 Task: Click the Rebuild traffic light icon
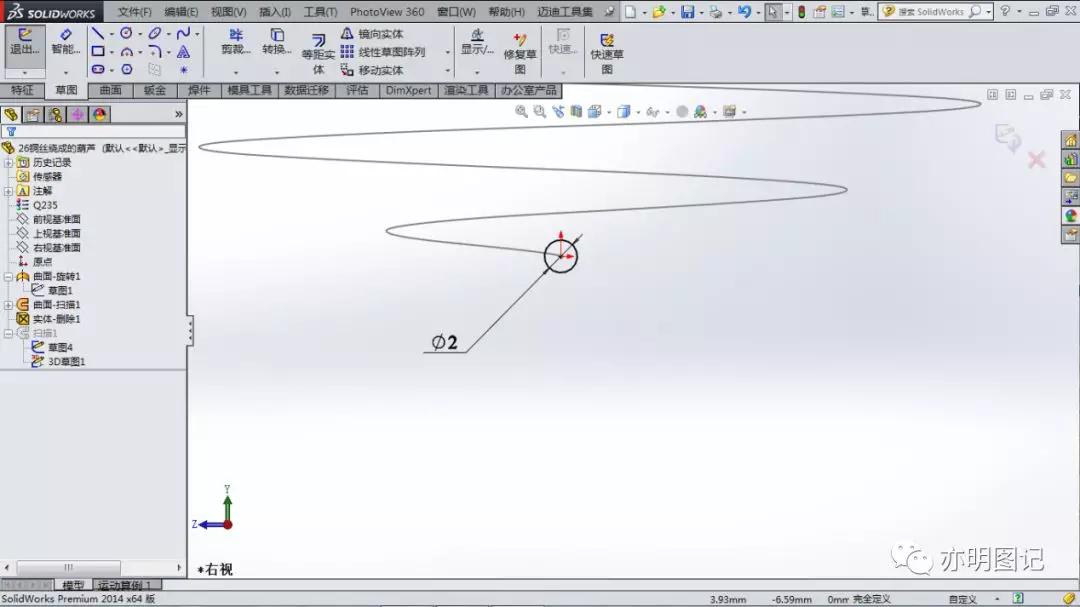(x=802, y=12)
